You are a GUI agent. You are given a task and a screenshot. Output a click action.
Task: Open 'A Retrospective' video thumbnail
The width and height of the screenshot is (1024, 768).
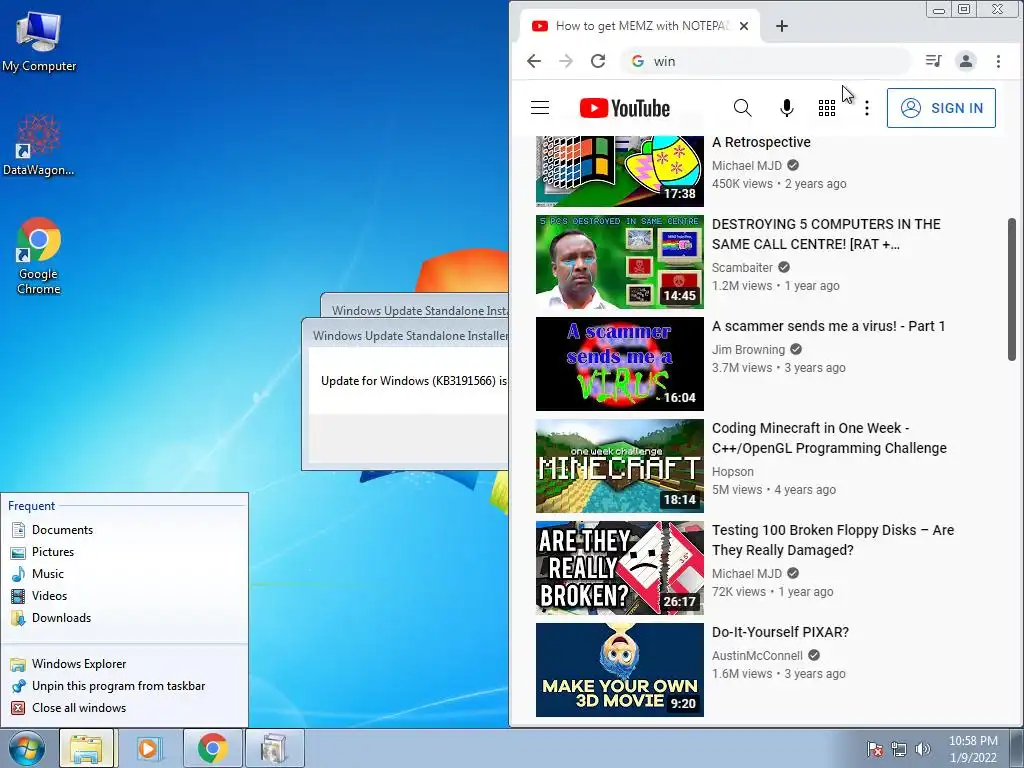pos(620,171)
